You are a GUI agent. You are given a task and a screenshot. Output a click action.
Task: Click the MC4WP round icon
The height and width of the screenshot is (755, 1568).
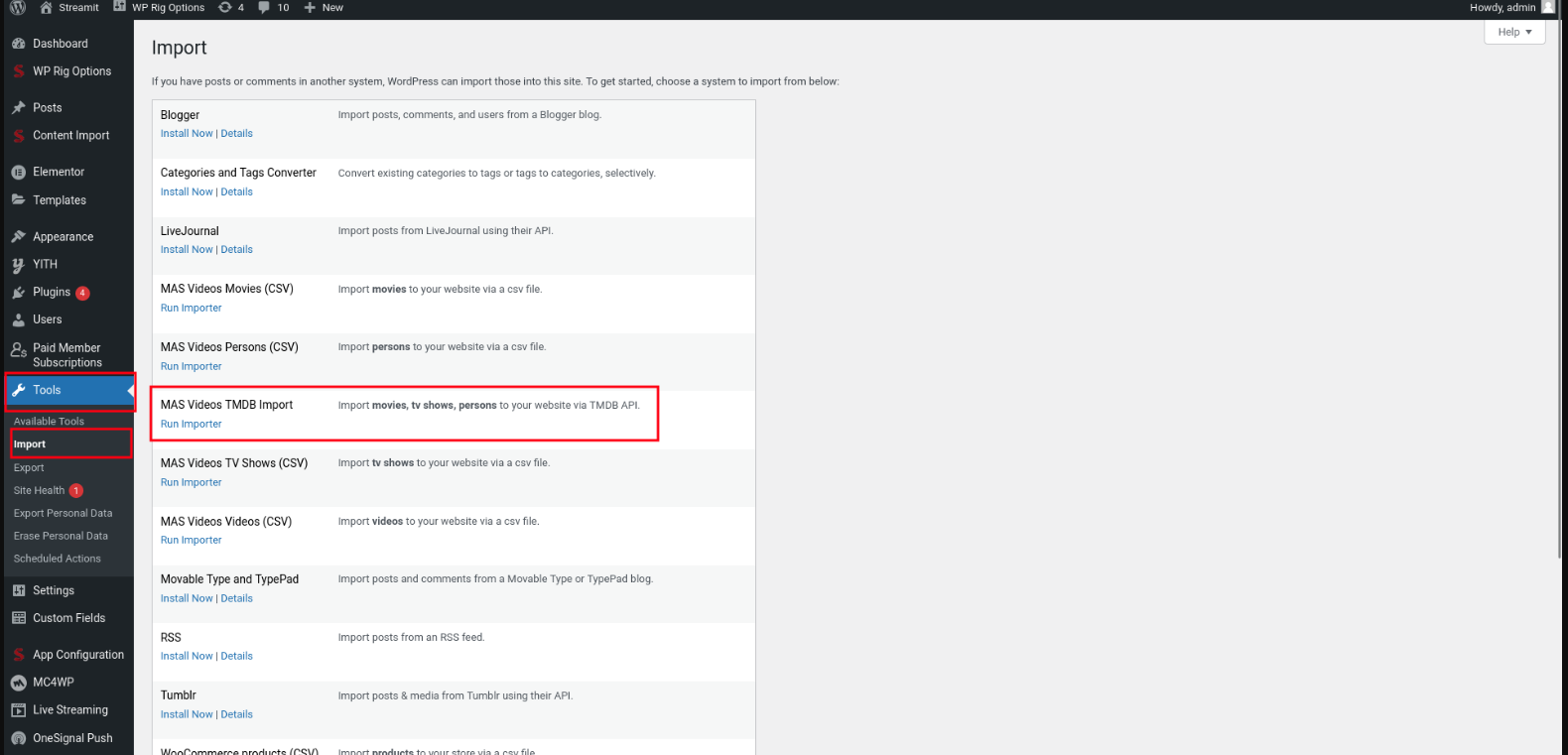coord(18,683)
